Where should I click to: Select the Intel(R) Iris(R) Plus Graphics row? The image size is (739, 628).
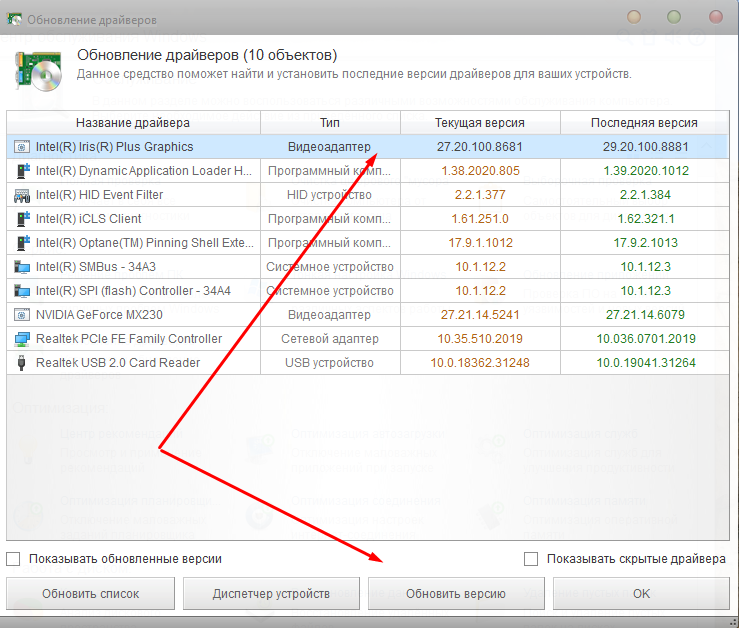point(368,147)
